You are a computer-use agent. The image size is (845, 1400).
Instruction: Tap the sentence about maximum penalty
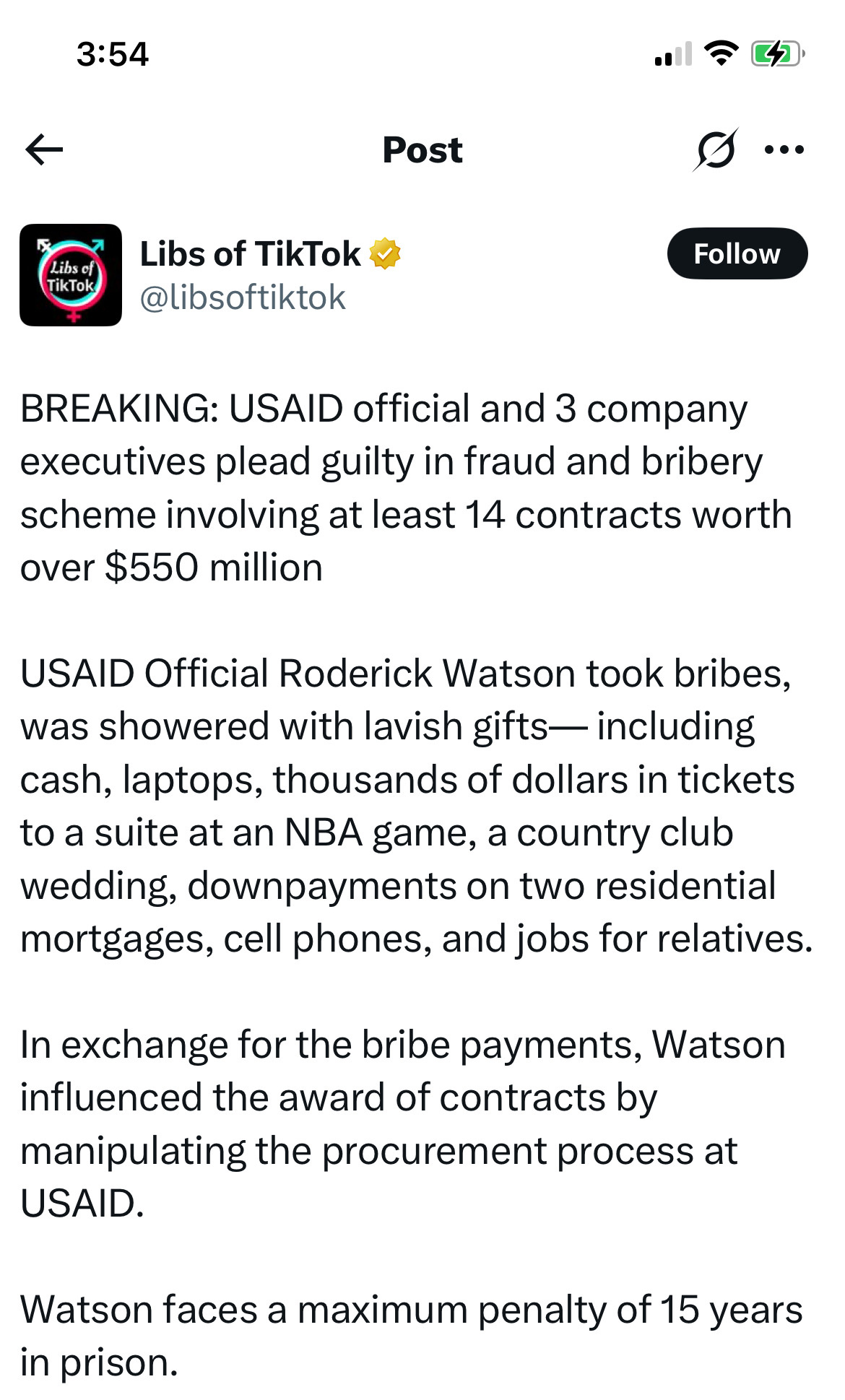(x=412, y=1336)
